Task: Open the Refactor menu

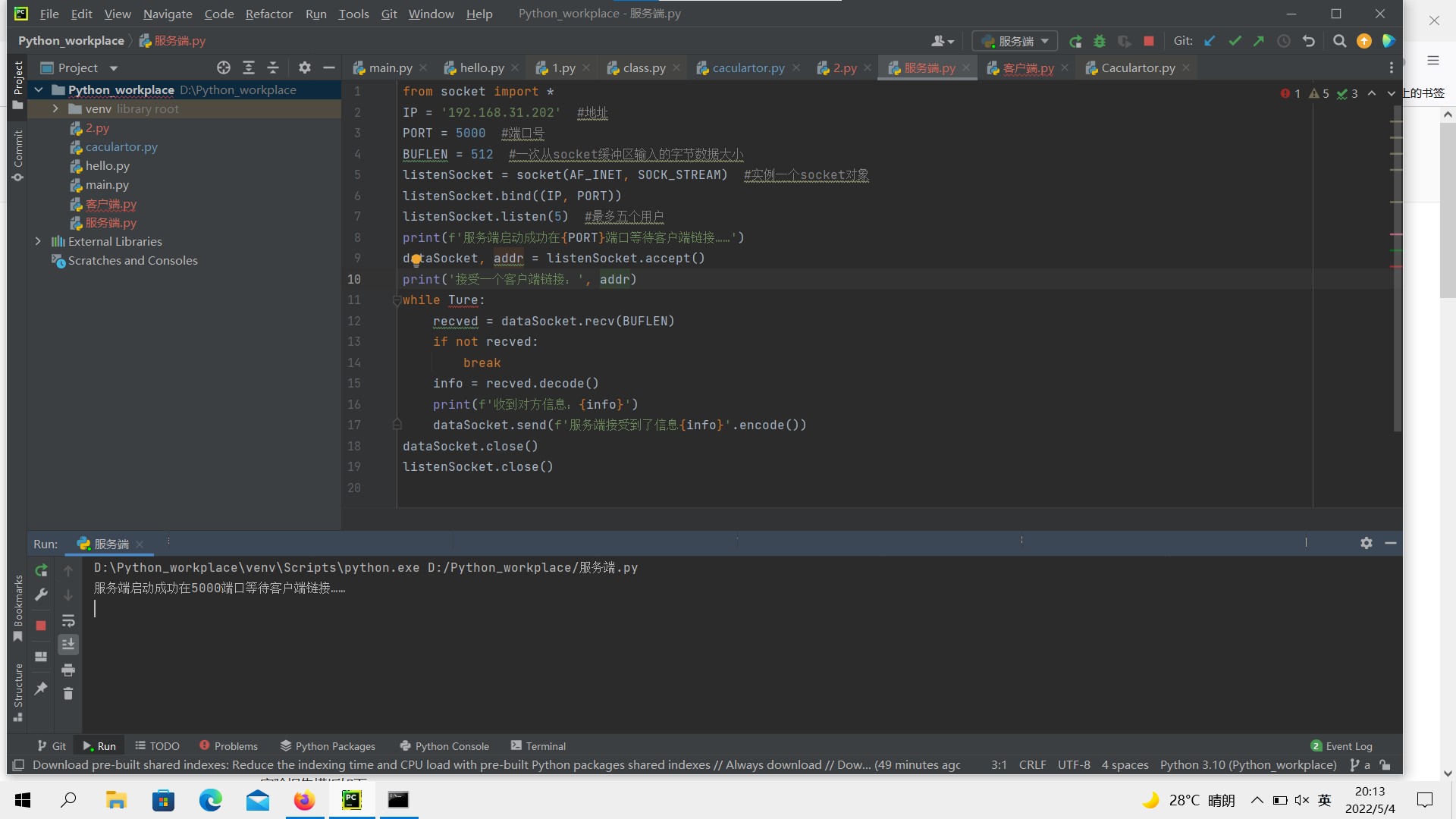Action: pos(268,14)
